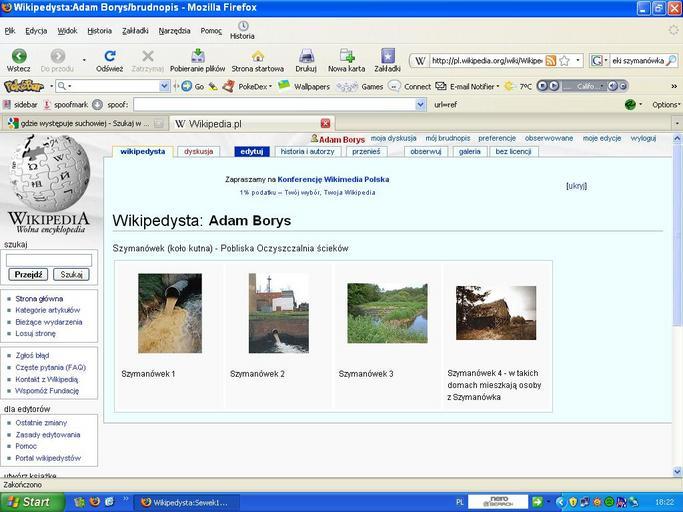Screen dimensions: 683x512
Task: Click the Odśwież reload icon
Action: pos(109,56)
